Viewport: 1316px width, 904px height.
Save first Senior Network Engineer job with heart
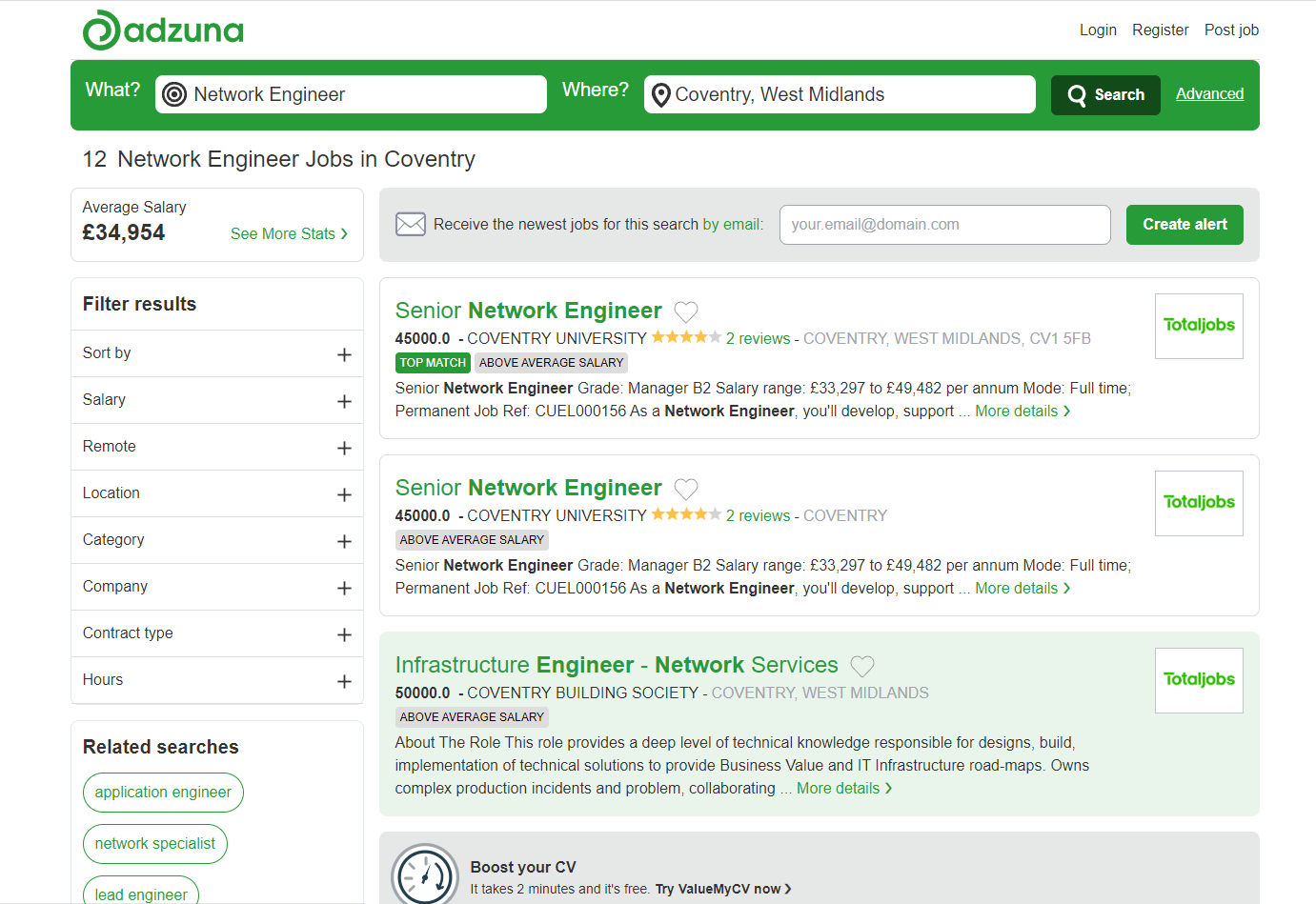[x=686, y=311]
